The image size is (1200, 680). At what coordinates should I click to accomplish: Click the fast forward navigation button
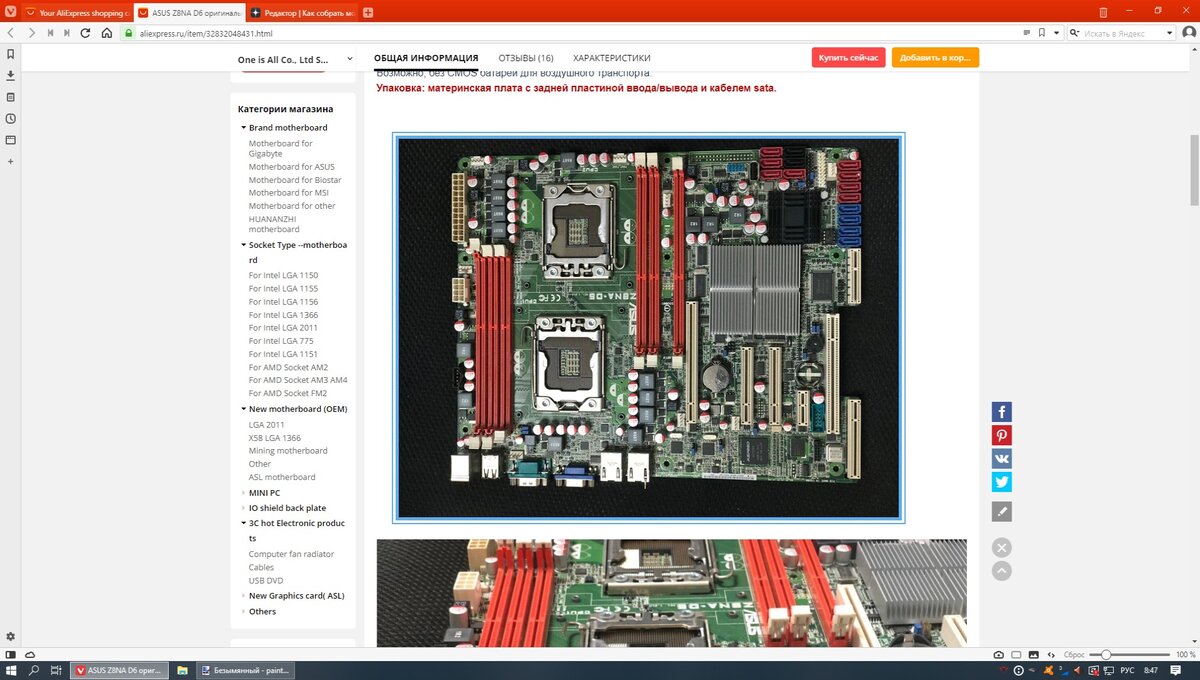[67, 33]
